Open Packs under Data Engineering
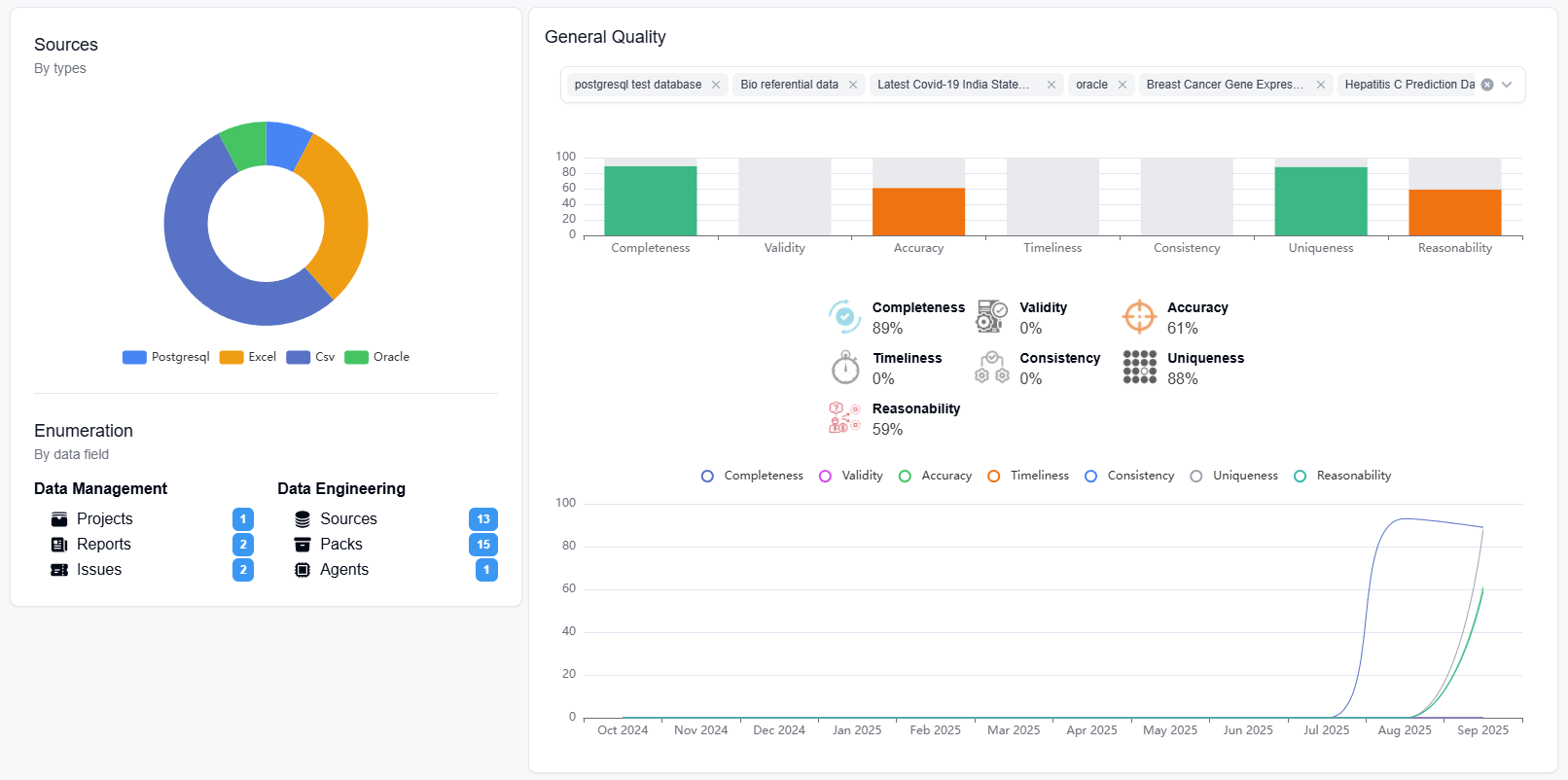1568x780 pixels. click(340, 545)
